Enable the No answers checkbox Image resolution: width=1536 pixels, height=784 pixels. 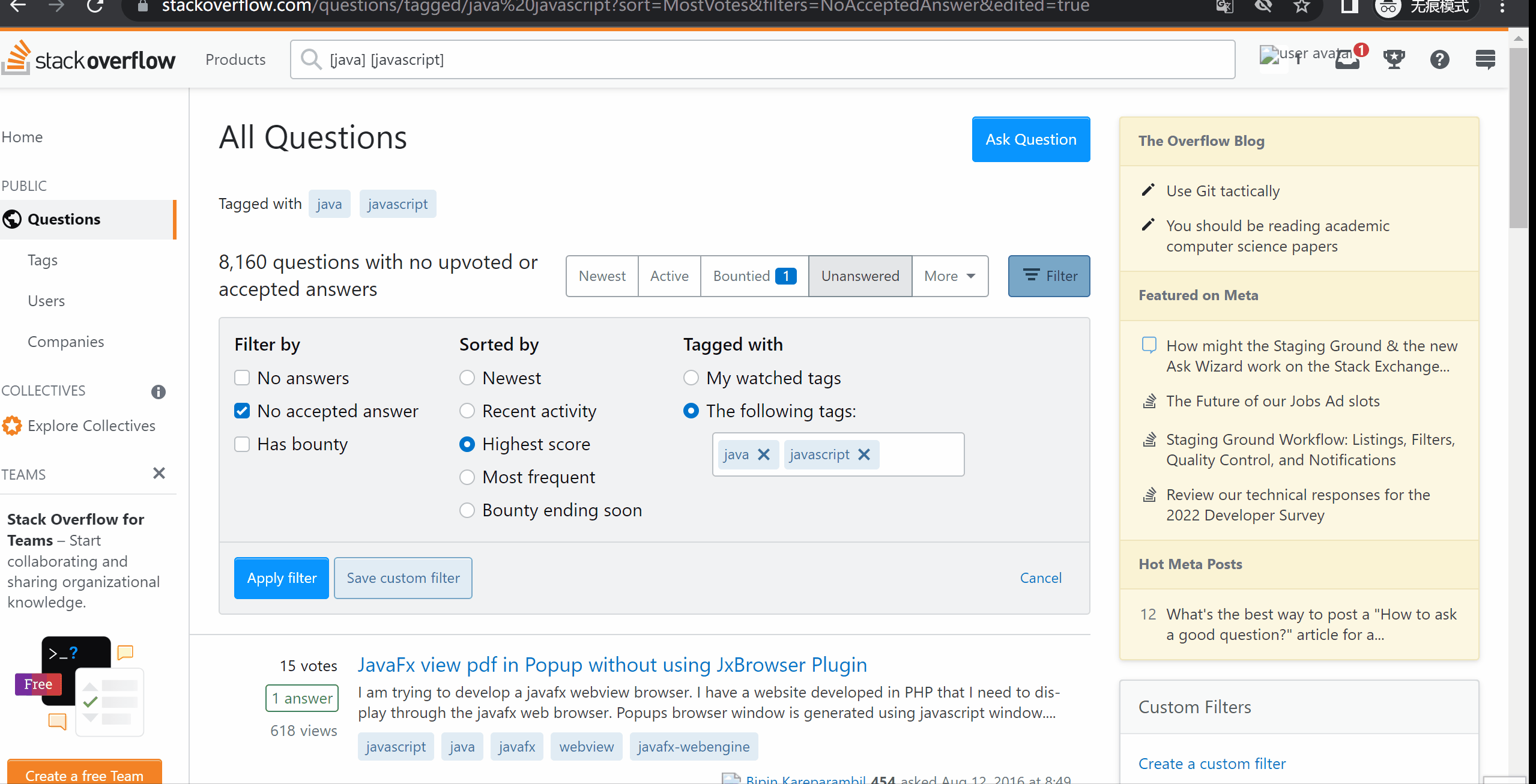(x=242, y=378)
